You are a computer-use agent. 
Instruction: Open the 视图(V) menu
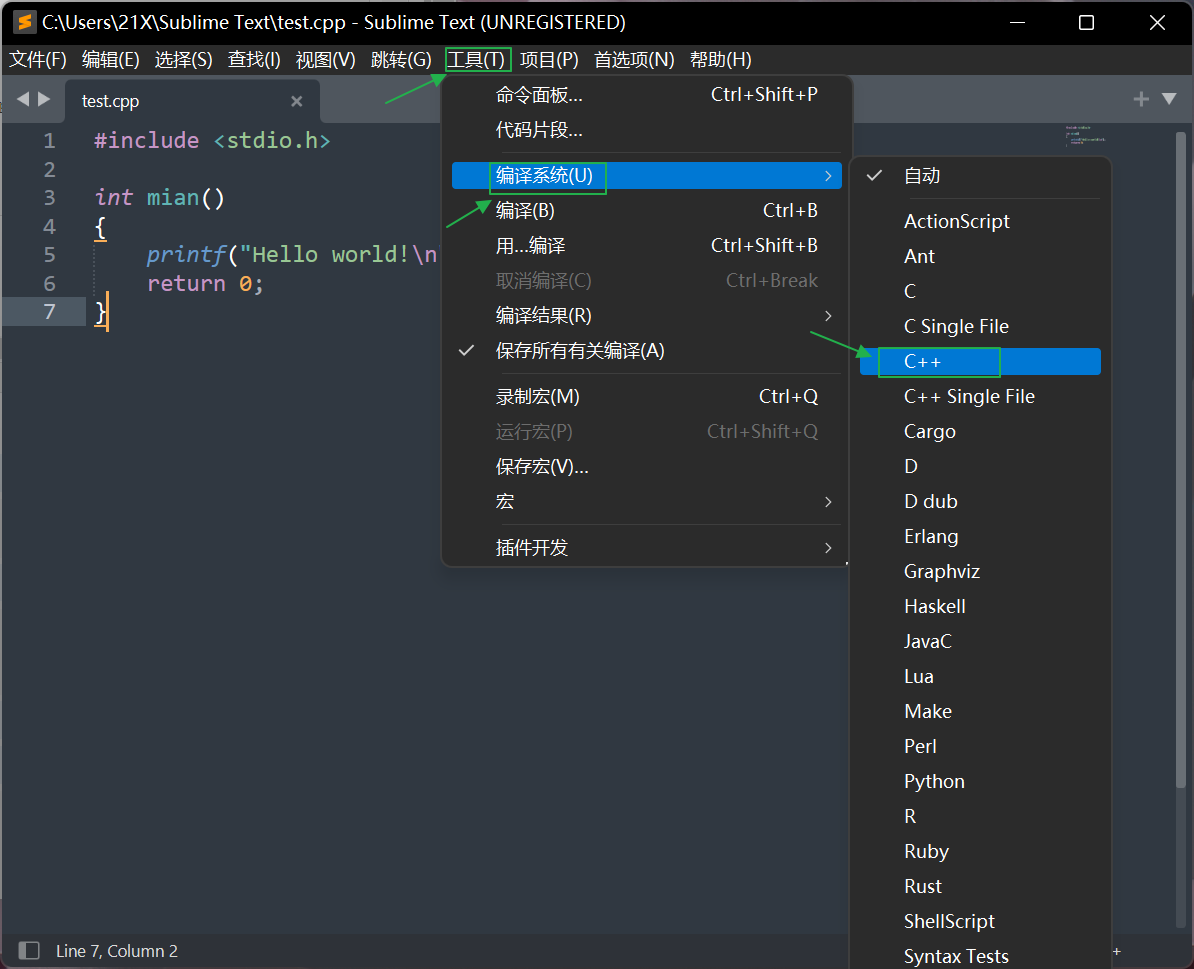(325, 59)
